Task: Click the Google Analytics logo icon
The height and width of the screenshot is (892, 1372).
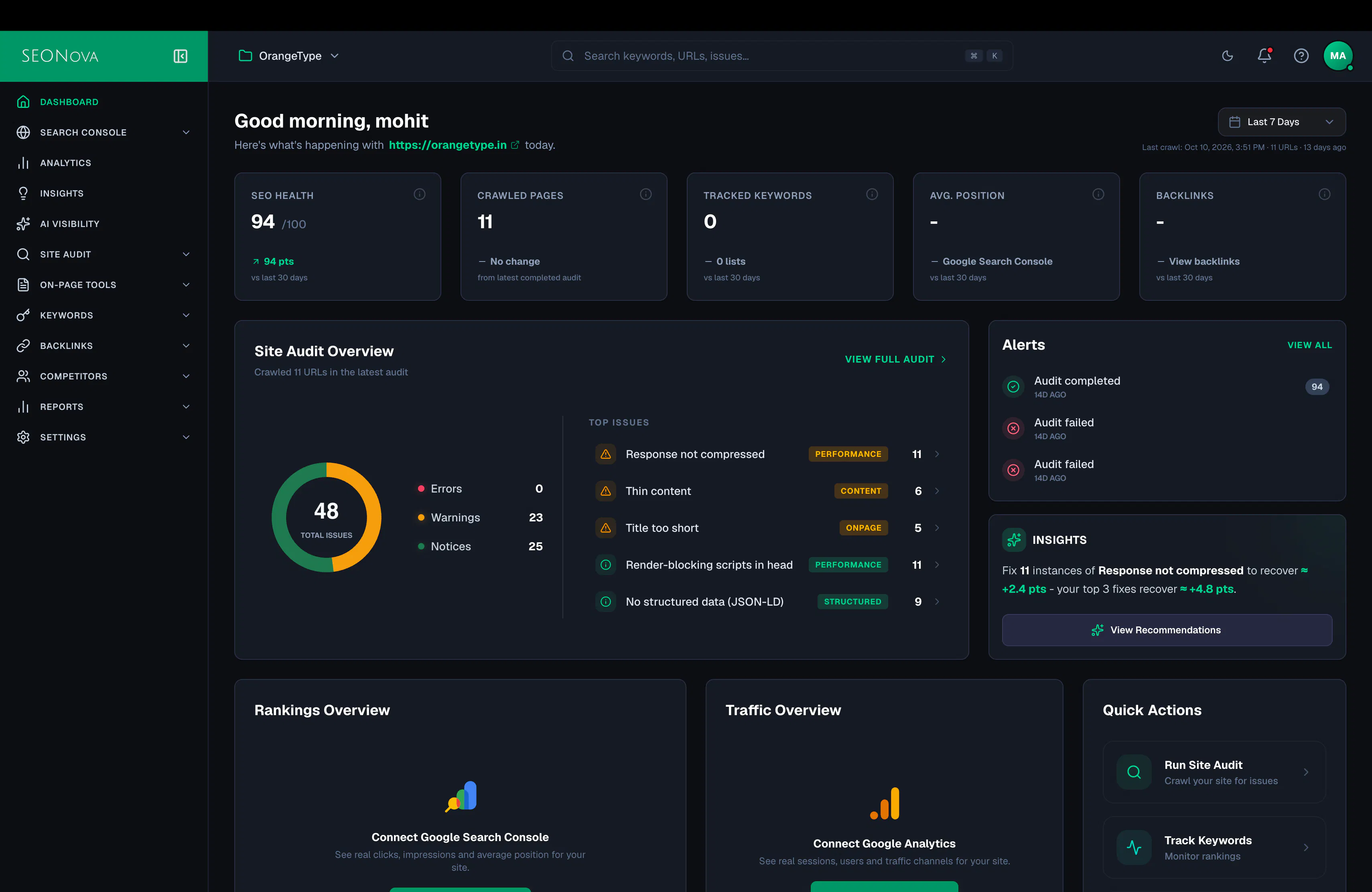Action: [x=884, y=803]
